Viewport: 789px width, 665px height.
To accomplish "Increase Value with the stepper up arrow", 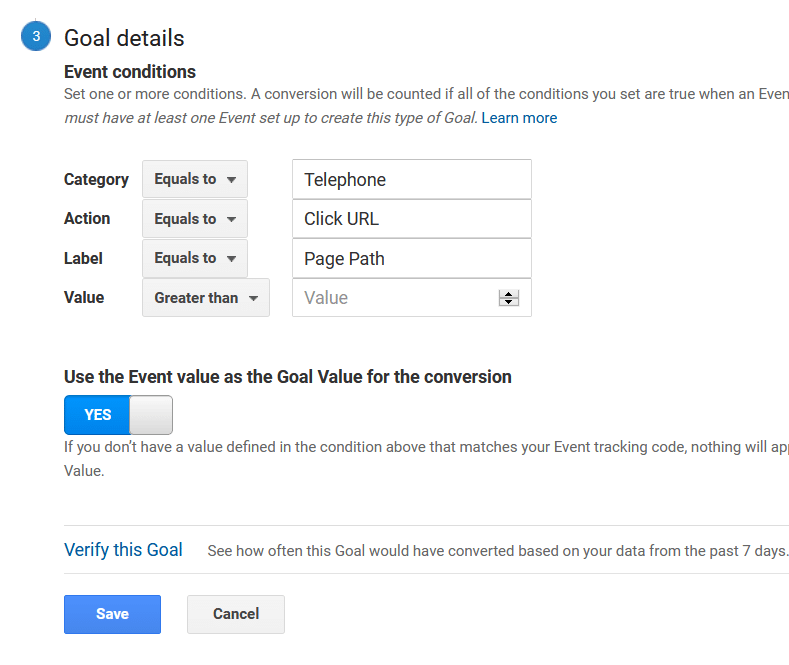I will coord(509,294).
